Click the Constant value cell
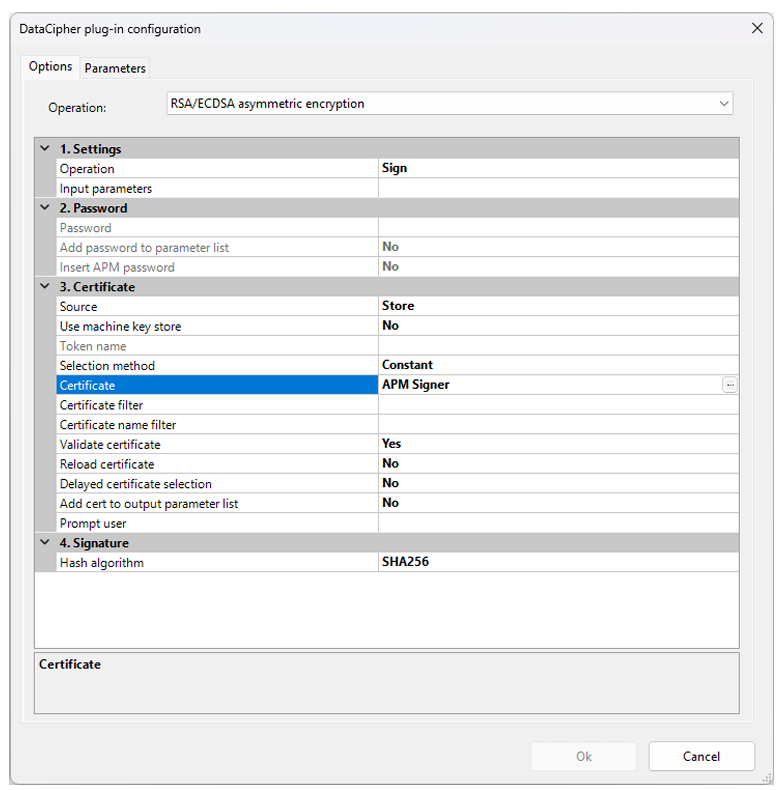Viewport: 782px width, 790px height. click(558, 365)
